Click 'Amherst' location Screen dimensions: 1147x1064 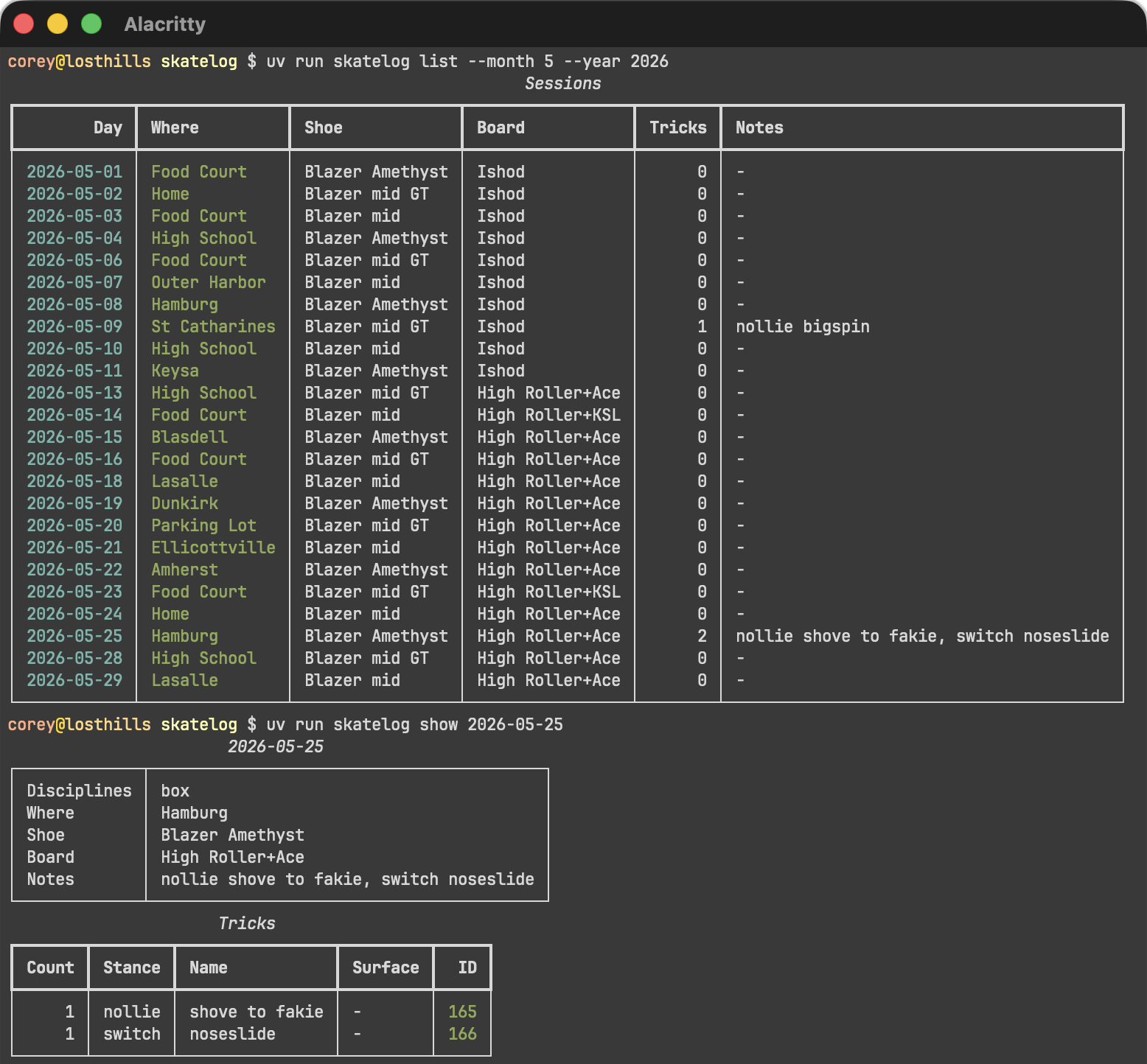pos(184,570)
